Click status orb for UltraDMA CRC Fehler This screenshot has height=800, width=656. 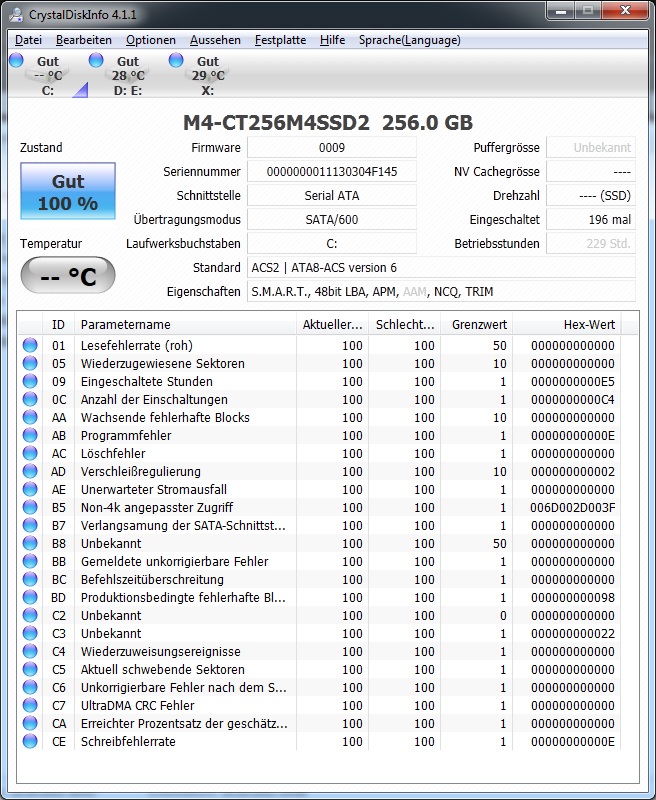30,705
